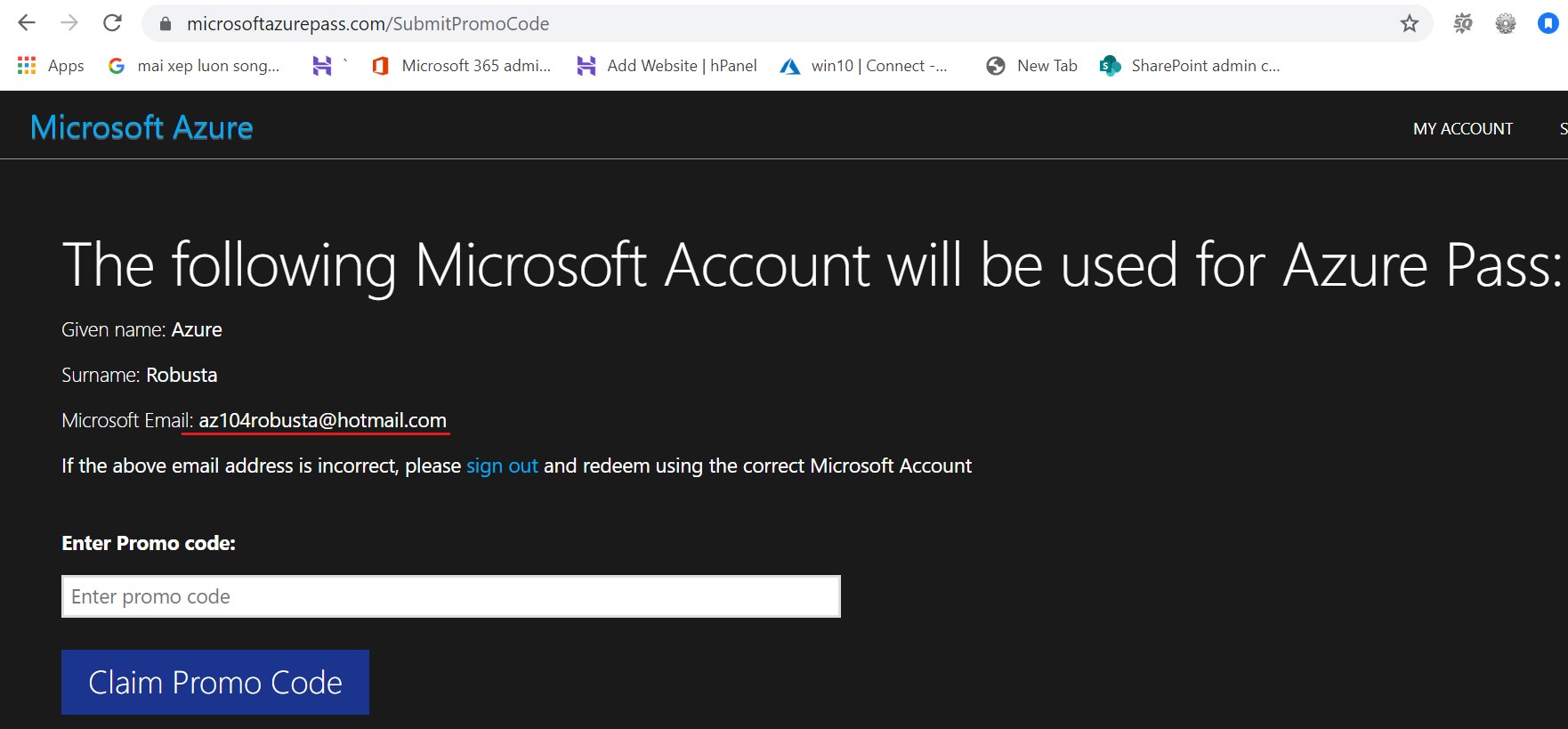The width and height of the screenshot is (1568, 729).
Task: Open the bug-shaped extension icon
Action: [x=1463, y=24]
